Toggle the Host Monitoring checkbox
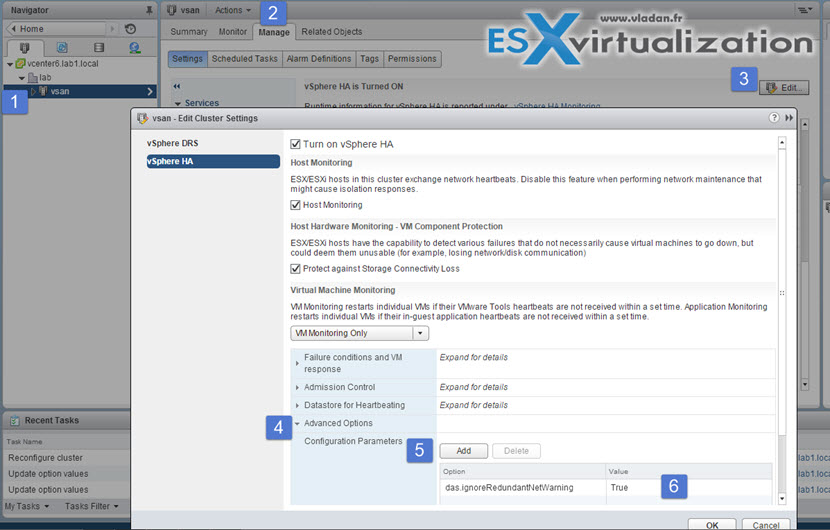This screenshot has width=830, height=530. pyautogui.click(x=295, y=205)
